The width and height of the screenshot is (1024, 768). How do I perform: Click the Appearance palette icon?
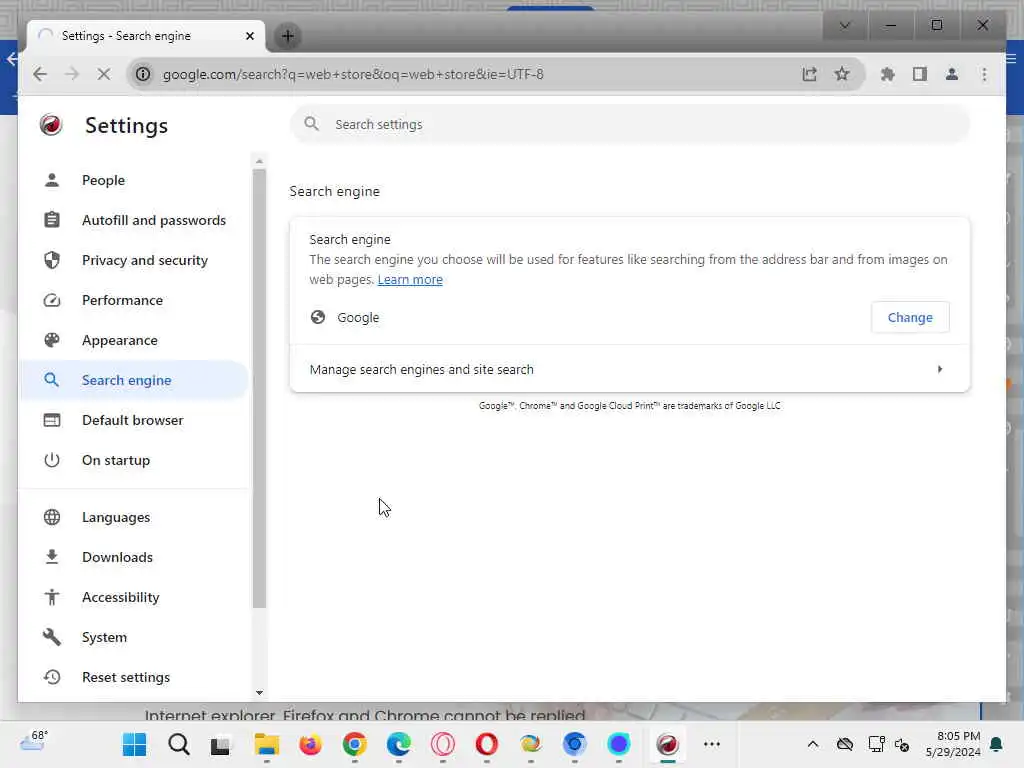coord(52,340)
